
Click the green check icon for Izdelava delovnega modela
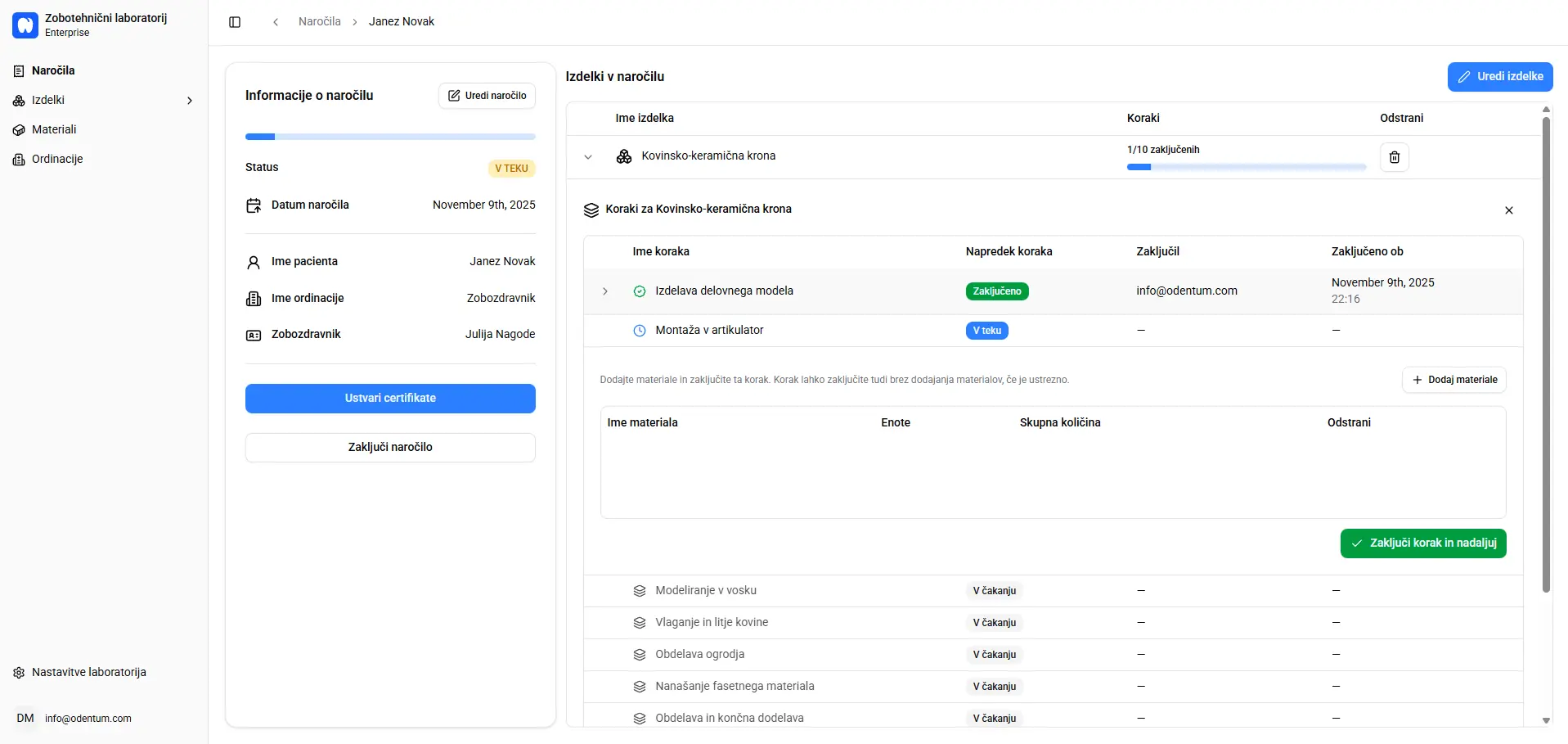tap(640, 291)
